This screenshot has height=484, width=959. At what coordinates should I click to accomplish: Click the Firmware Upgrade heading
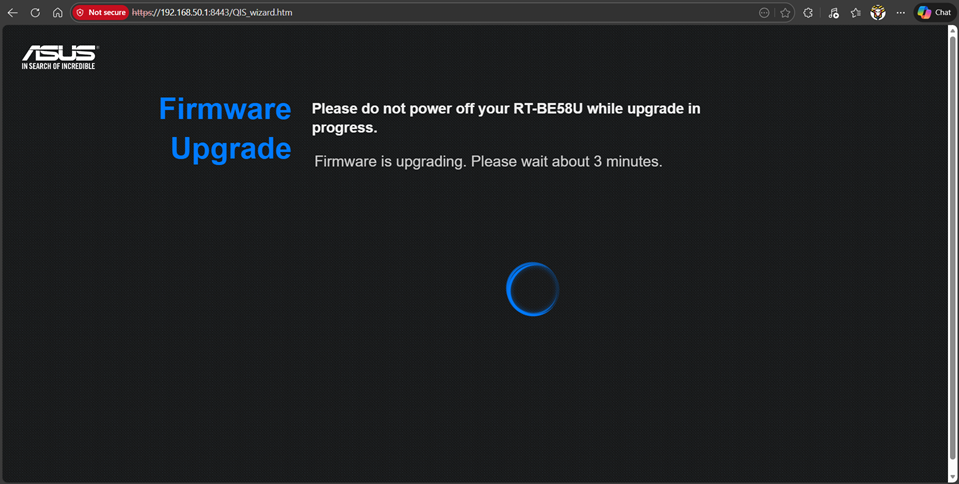[x=225, y=128]
